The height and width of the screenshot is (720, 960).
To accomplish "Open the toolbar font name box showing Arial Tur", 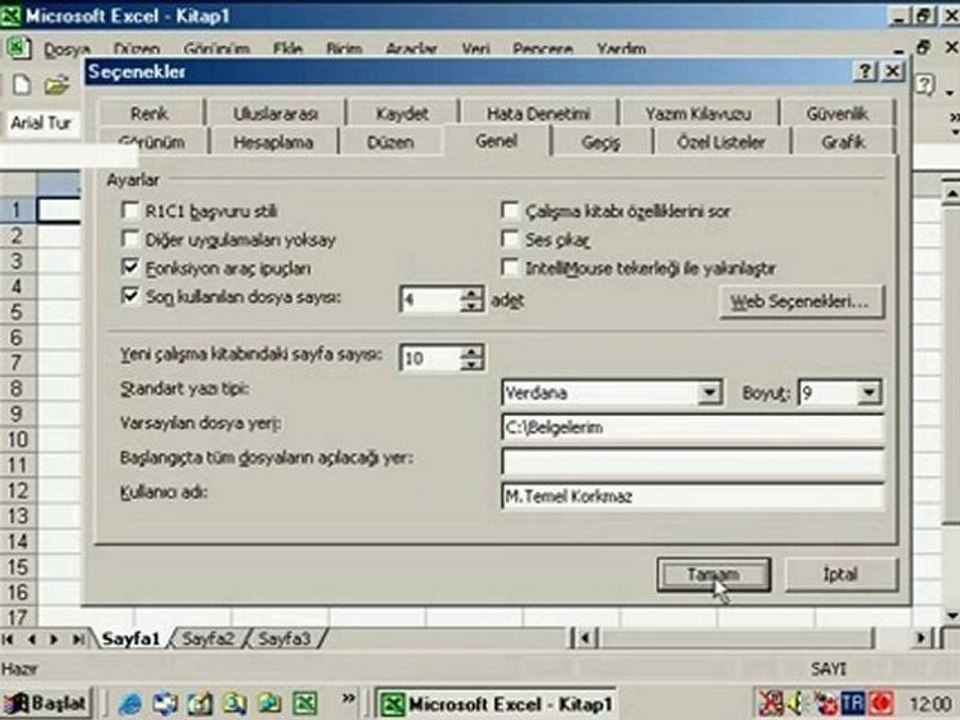I will click(41, 124).
